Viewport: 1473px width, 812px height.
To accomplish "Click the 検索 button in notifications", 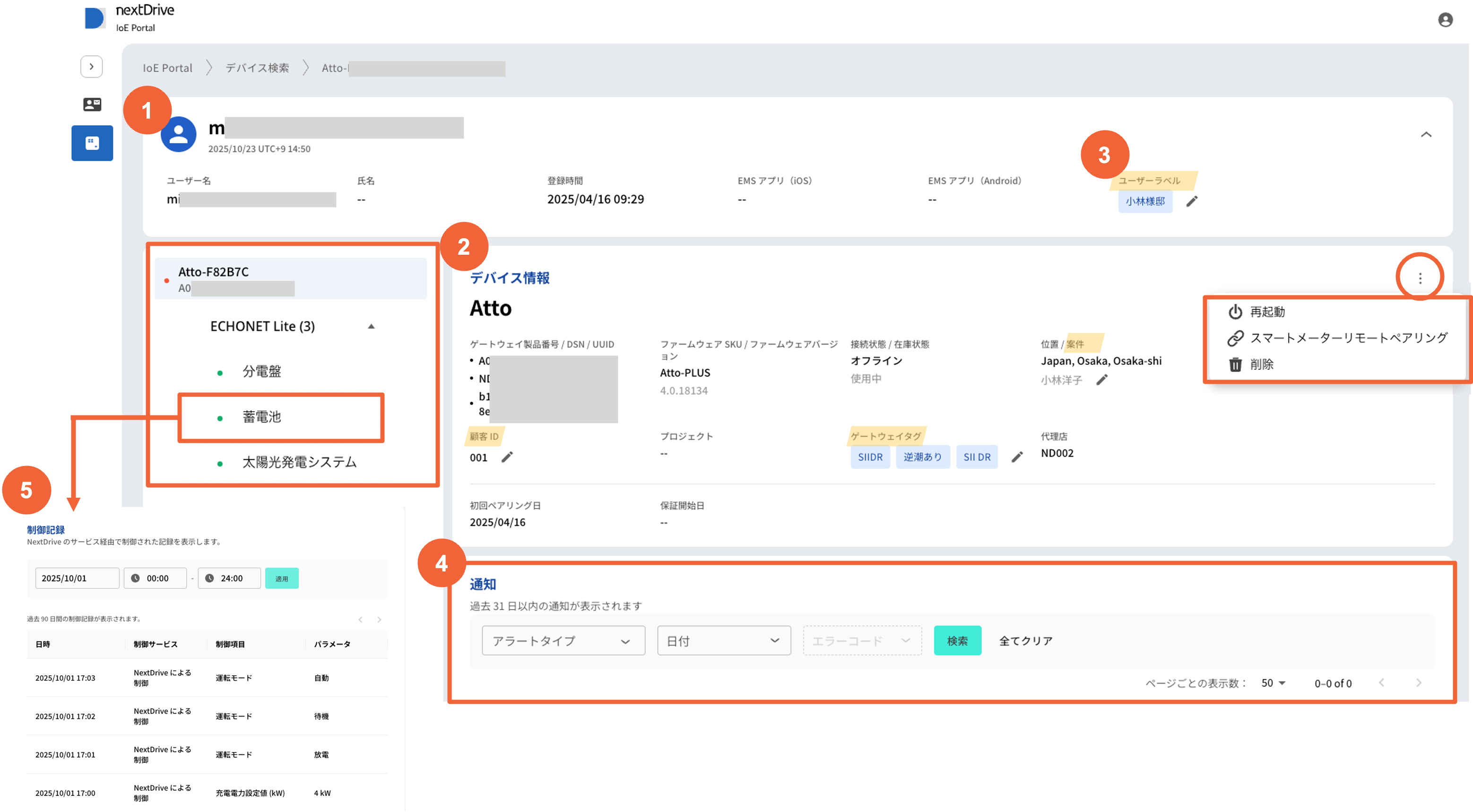I will click(958, 640).
